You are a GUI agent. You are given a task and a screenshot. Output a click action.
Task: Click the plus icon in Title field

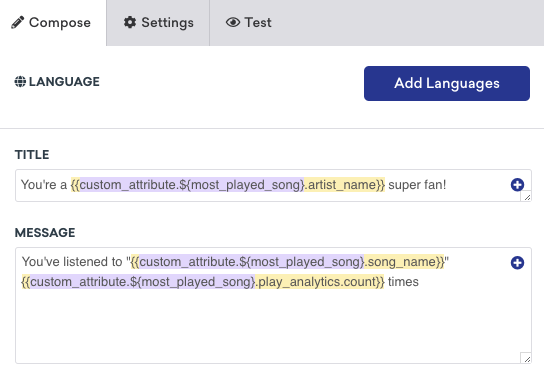click(517, 185)
